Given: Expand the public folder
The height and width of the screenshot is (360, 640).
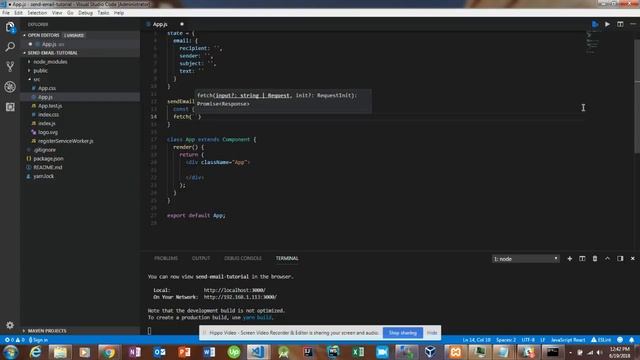Looking at the screenshot, I should pyautogui.click(x=40, y=71).
